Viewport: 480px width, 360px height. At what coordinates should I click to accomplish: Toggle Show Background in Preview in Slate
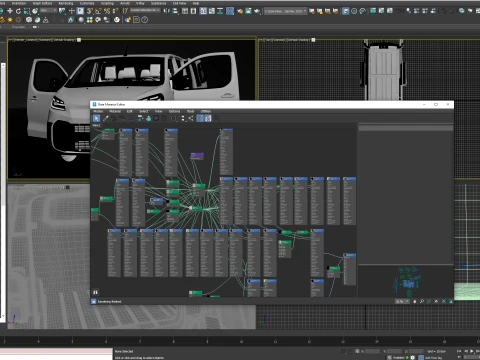[164, 118]
